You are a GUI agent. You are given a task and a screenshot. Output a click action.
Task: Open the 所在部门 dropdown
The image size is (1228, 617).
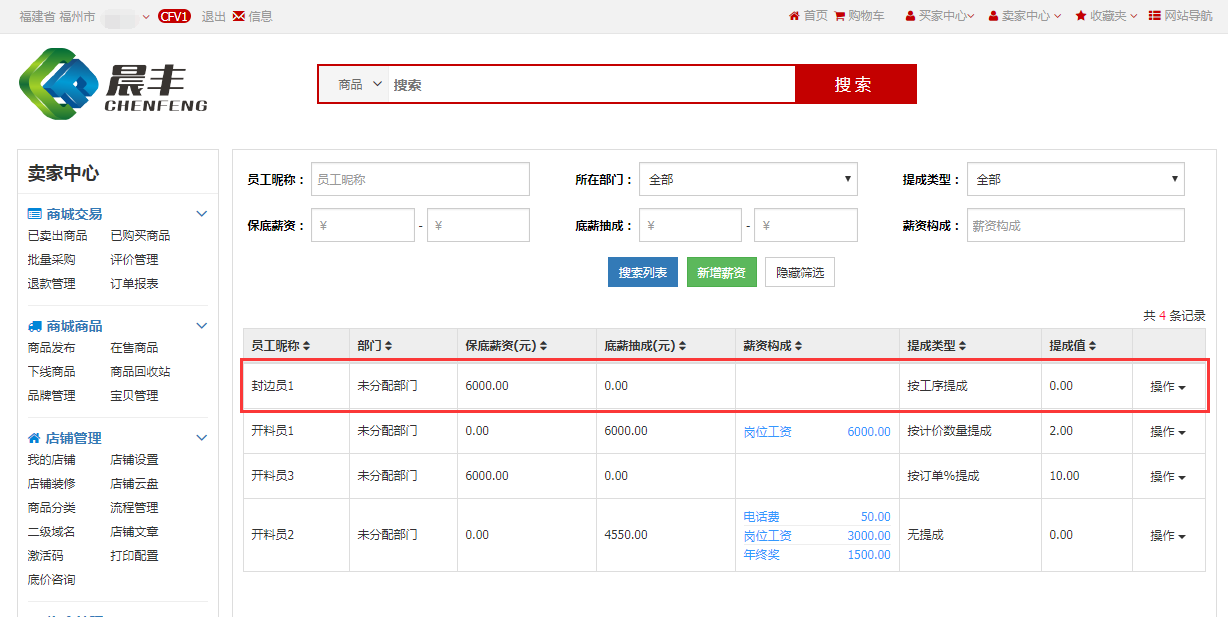coord(748,180)
